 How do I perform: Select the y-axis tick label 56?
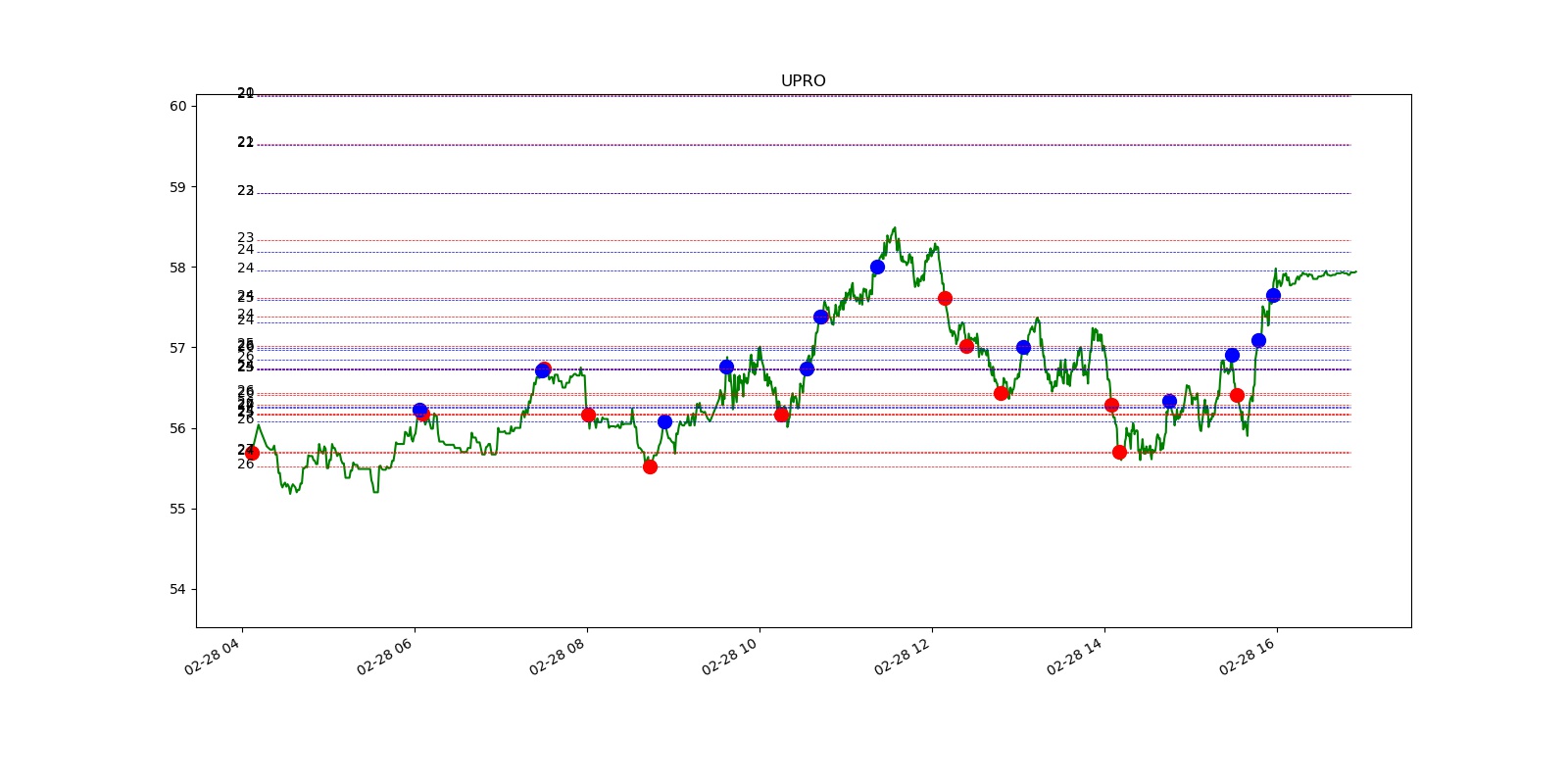(177, 428)
